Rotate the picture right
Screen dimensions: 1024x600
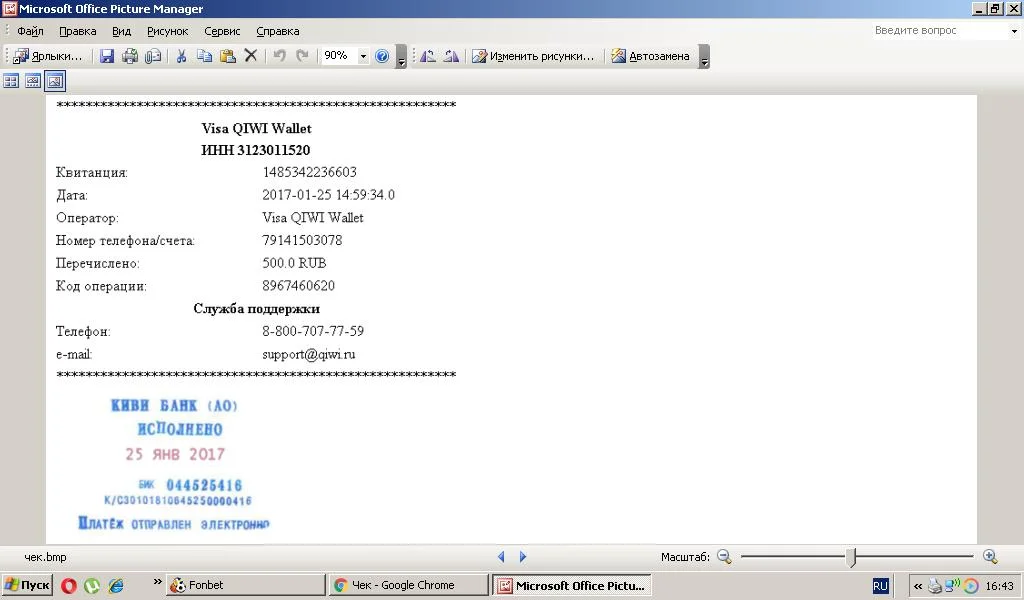point(451,56)
